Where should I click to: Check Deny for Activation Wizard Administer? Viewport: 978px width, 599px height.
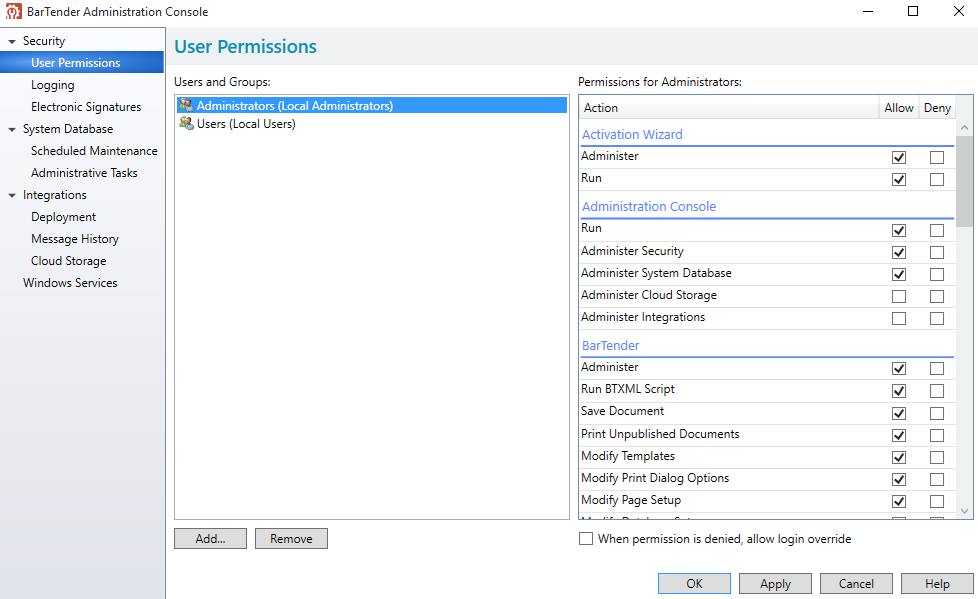(x=937, y=157)
